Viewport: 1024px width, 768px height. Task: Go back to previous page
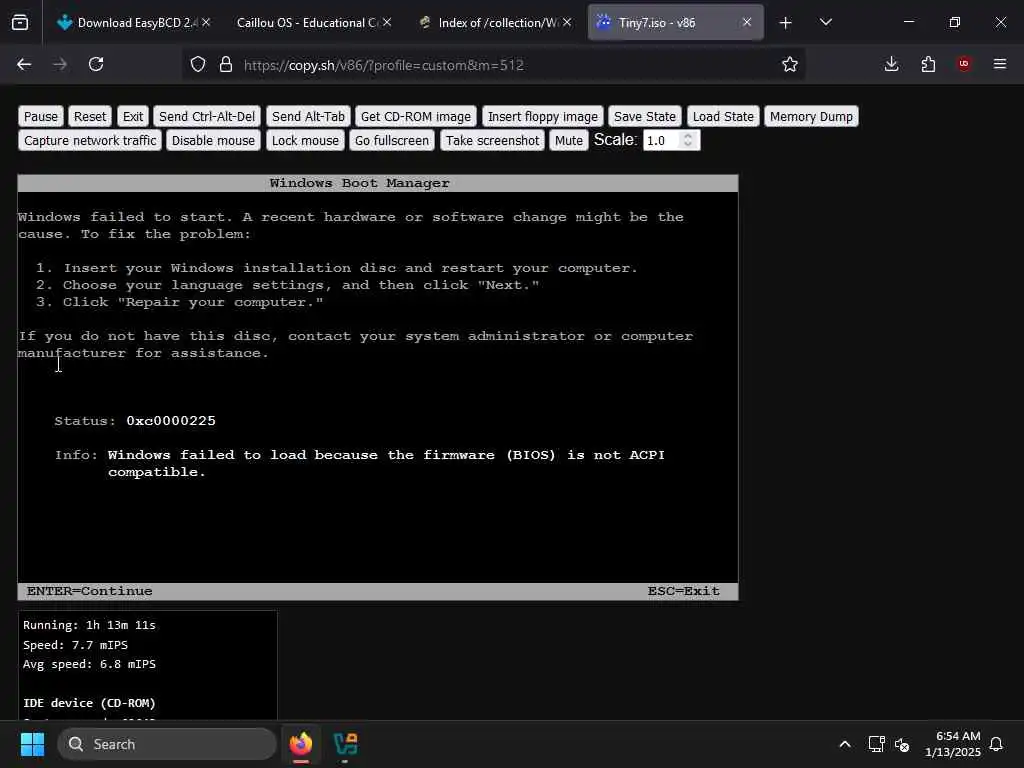24,64
